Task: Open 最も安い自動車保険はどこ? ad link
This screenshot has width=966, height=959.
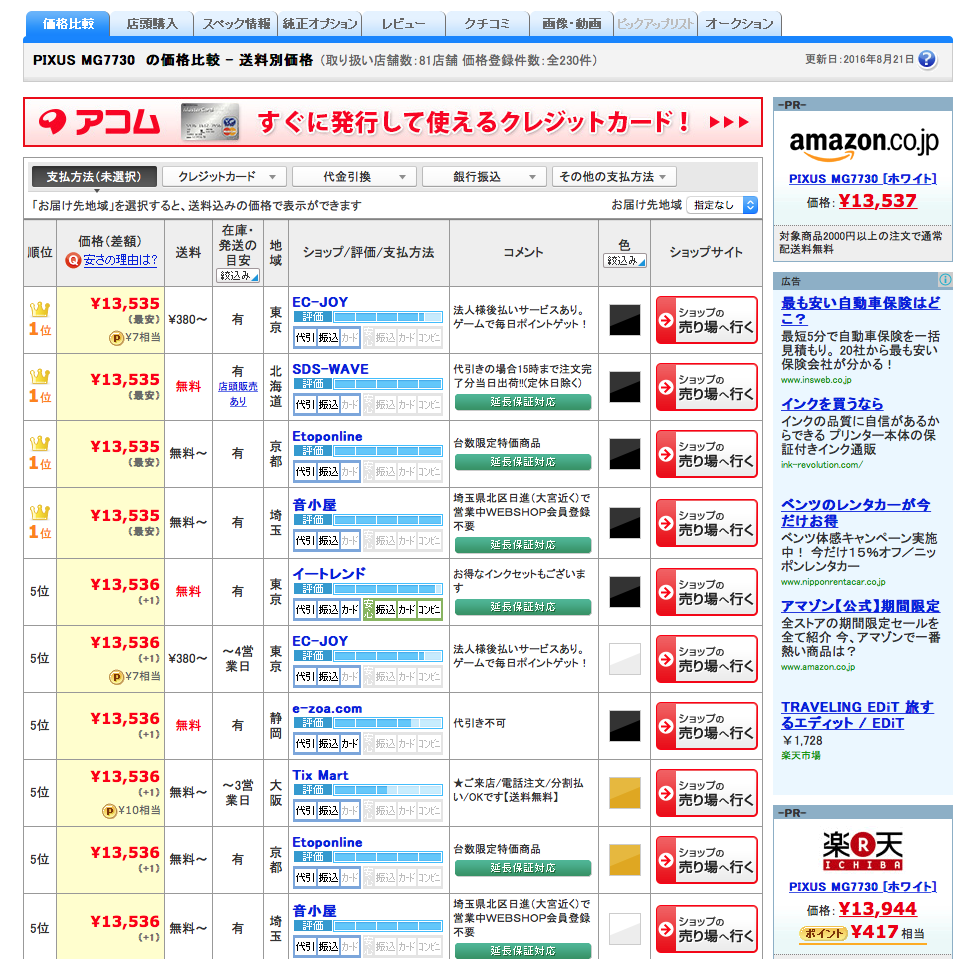Action: [x=861, y=311]
